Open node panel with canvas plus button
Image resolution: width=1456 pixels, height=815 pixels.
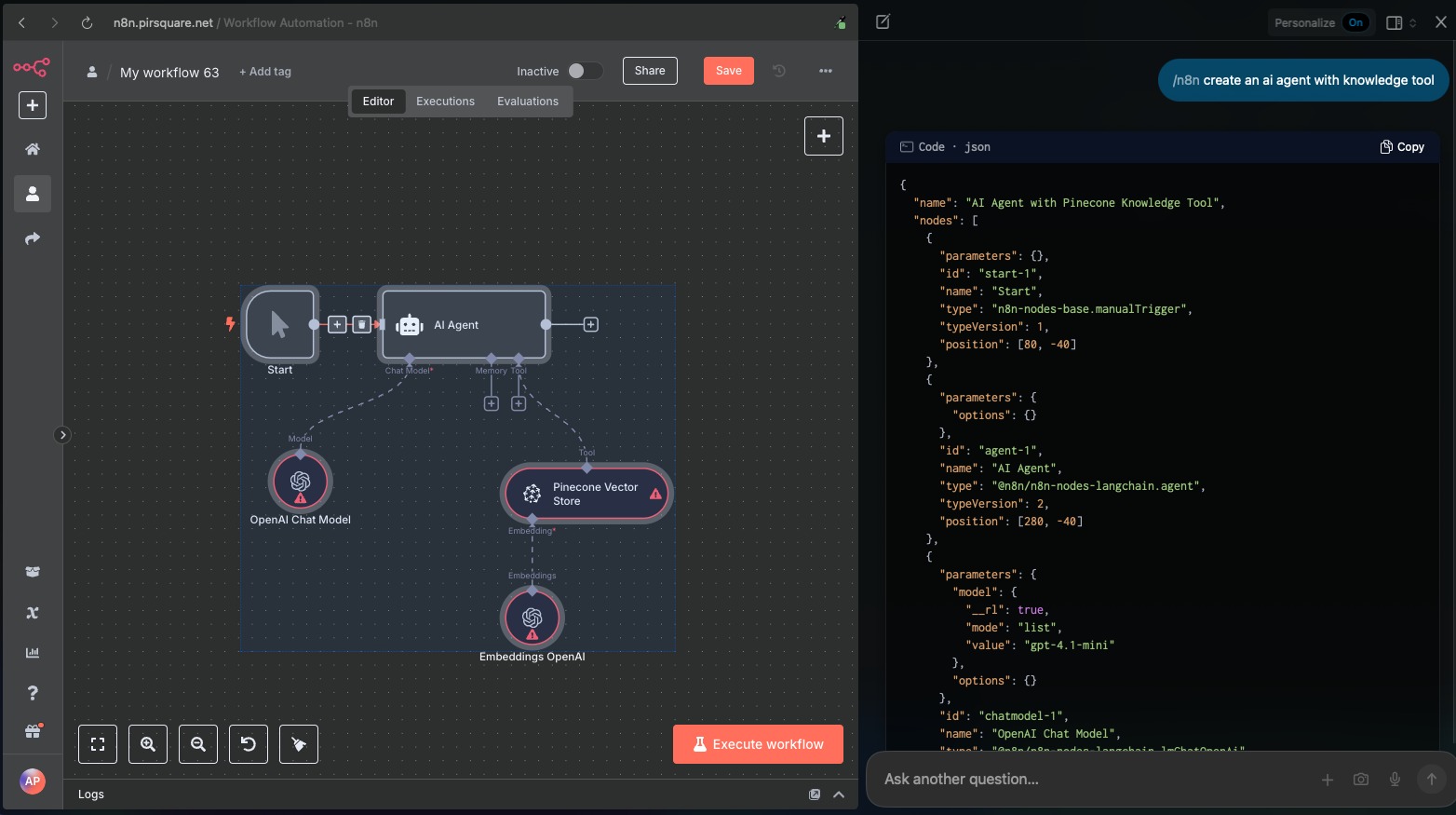coord(824,136)
